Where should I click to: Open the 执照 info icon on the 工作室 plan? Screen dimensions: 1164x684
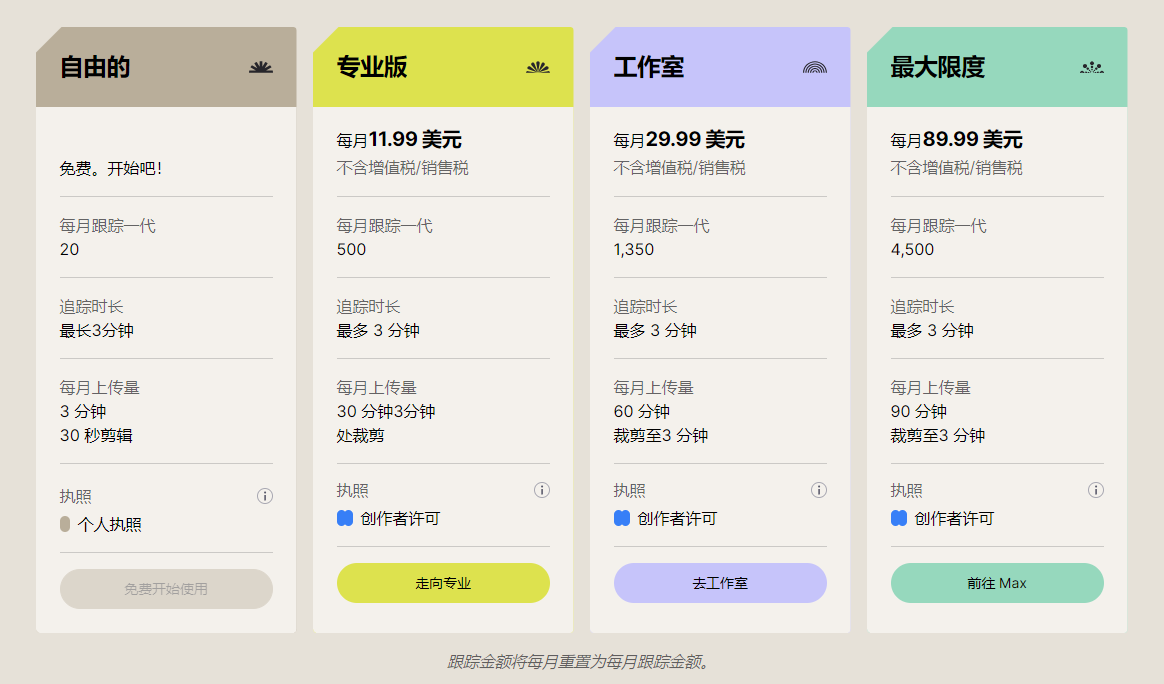(x=818, y=490)
